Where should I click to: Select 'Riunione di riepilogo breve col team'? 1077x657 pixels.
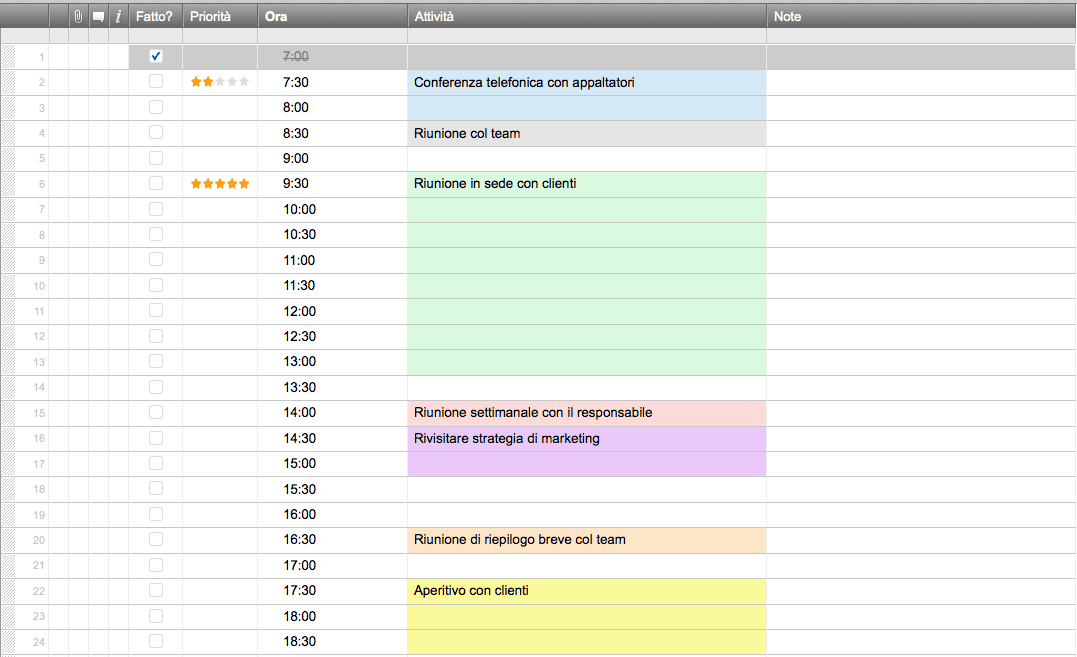(587, 540)
